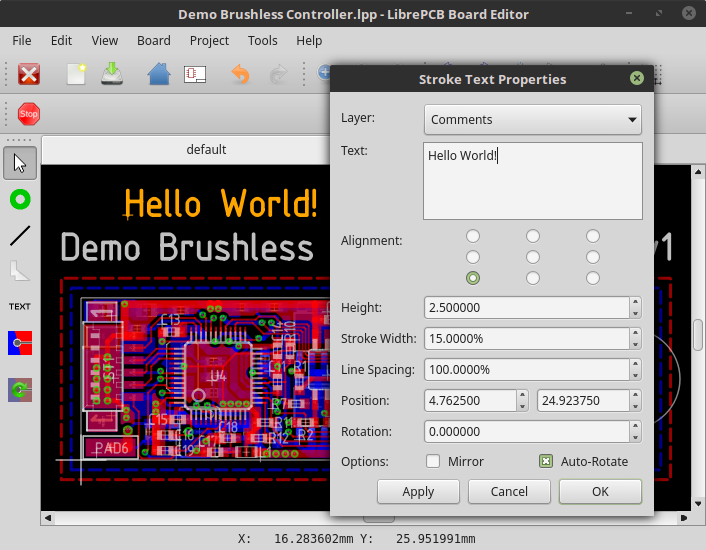Open the View menu
This screenshot has height=550, width=706.
tap(105, 41)
